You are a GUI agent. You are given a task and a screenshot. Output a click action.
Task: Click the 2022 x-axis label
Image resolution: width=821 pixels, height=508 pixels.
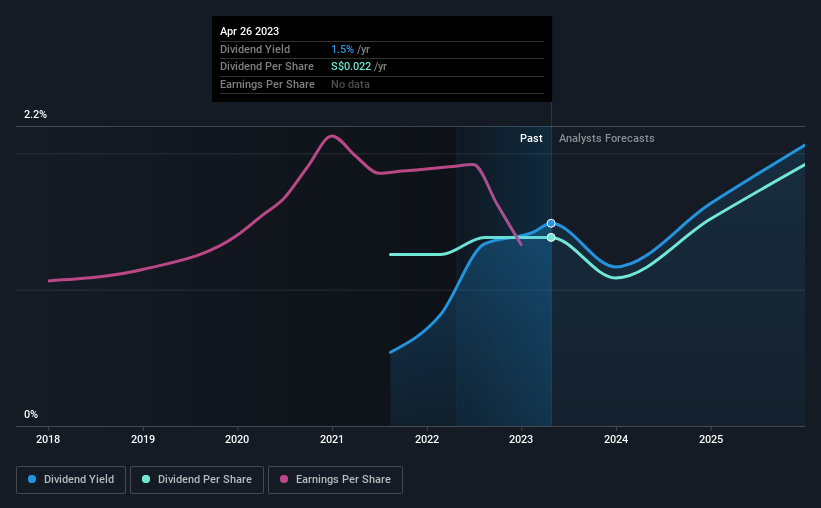coord(427,439)
